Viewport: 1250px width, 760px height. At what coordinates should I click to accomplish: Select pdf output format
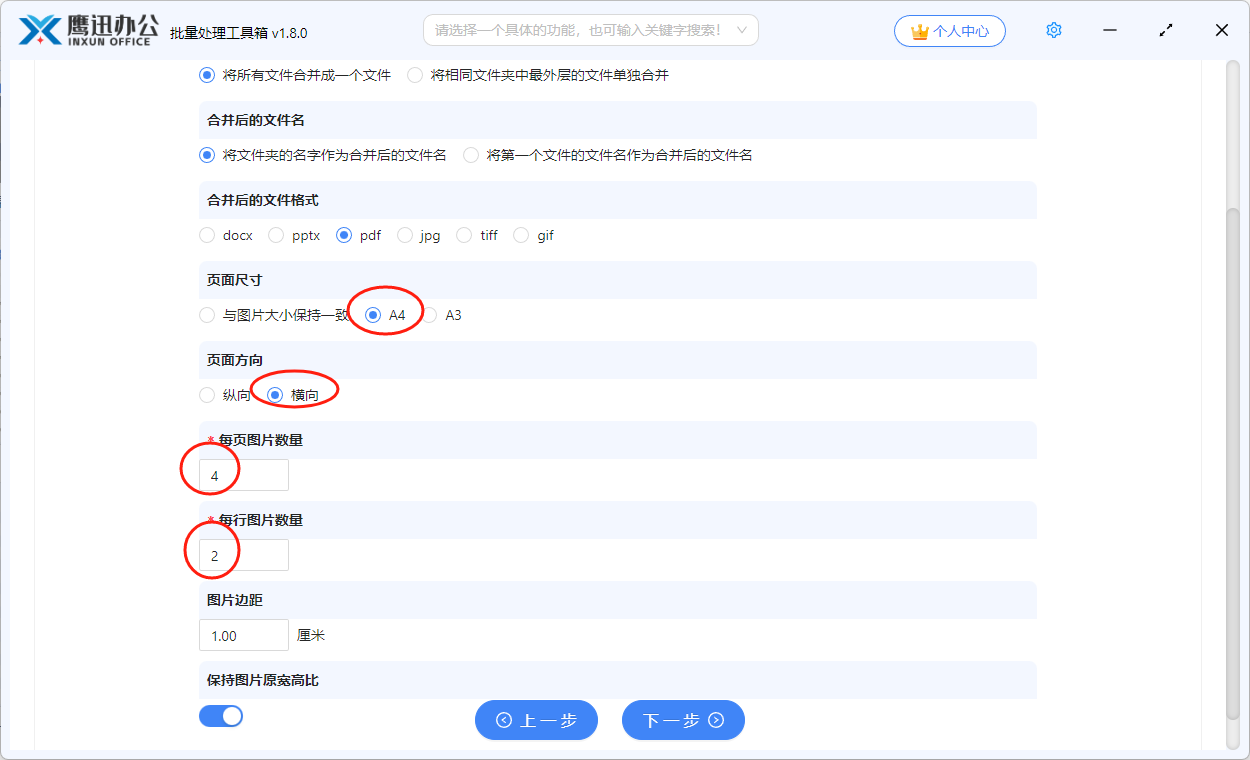tap(358, 235)
